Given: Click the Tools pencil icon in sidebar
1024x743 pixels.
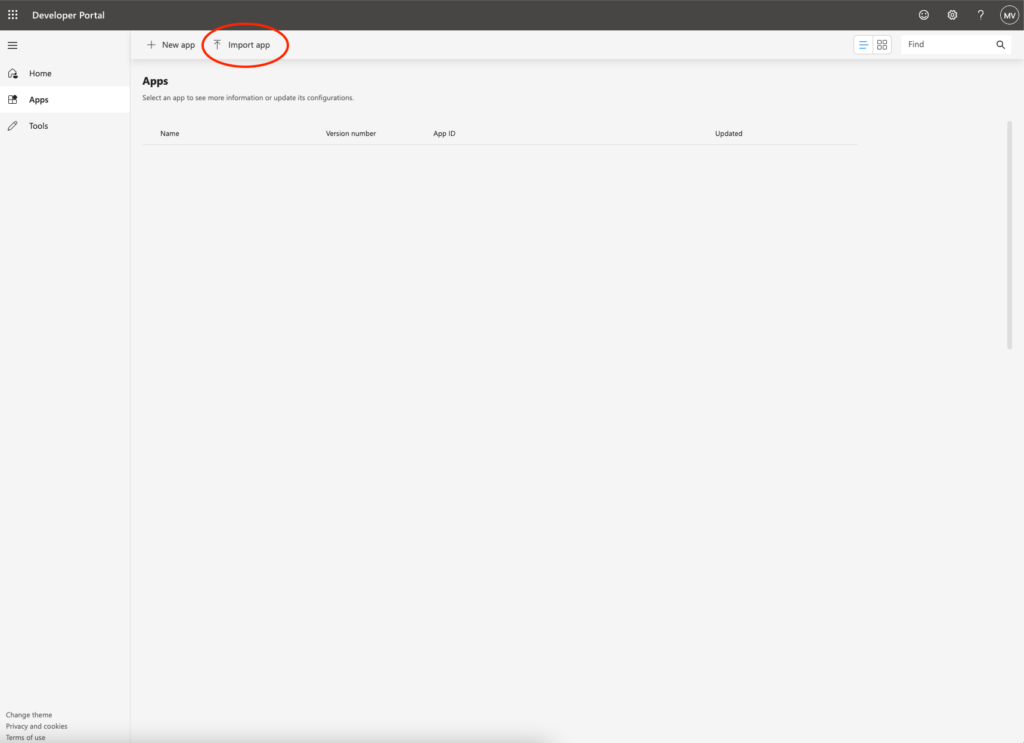Looking at the screenshot, I should [x=12, y=126].
